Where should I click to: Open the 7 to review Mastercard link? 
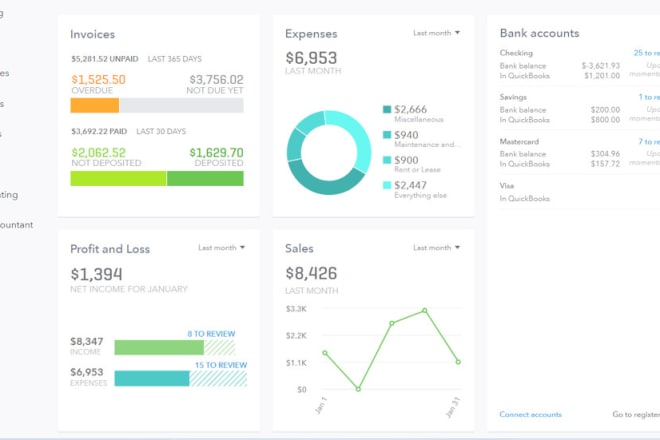tap(649, 141)
